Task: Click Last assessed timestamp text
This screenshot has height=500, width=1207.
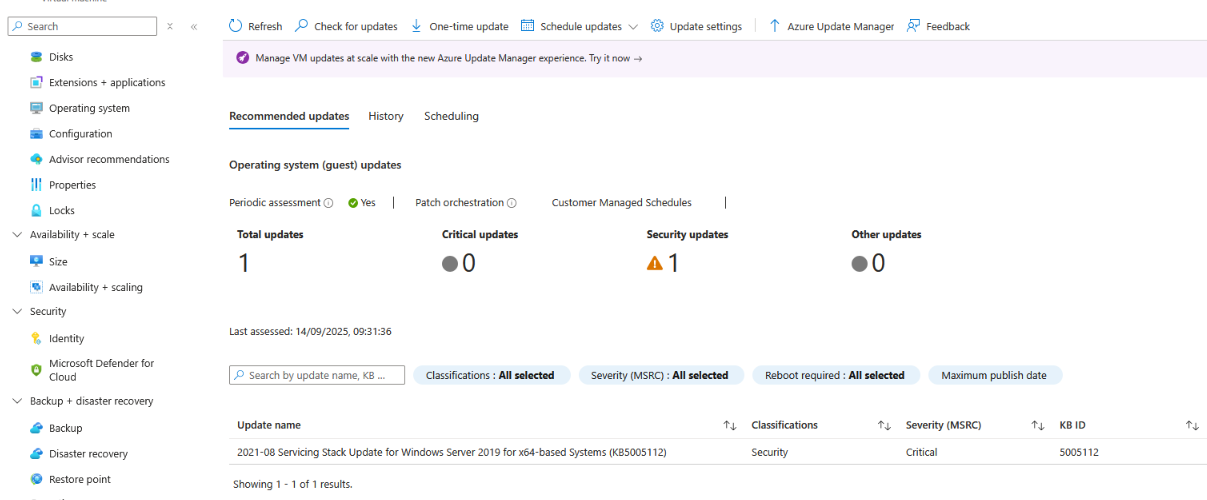Action: [310, 331]
